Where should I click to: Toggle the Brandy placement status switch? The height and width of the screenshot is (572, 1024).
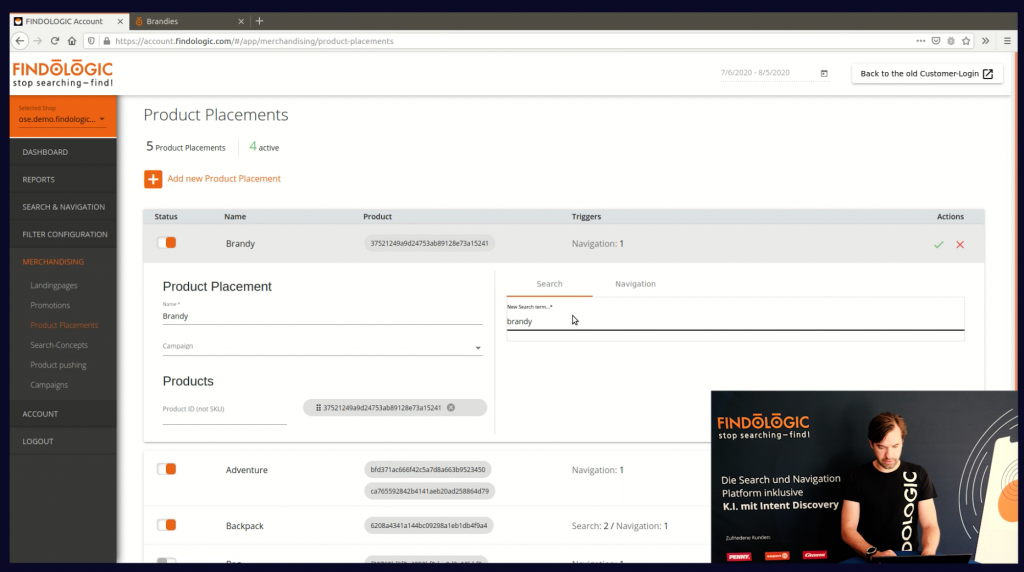[x=167, y=243]
